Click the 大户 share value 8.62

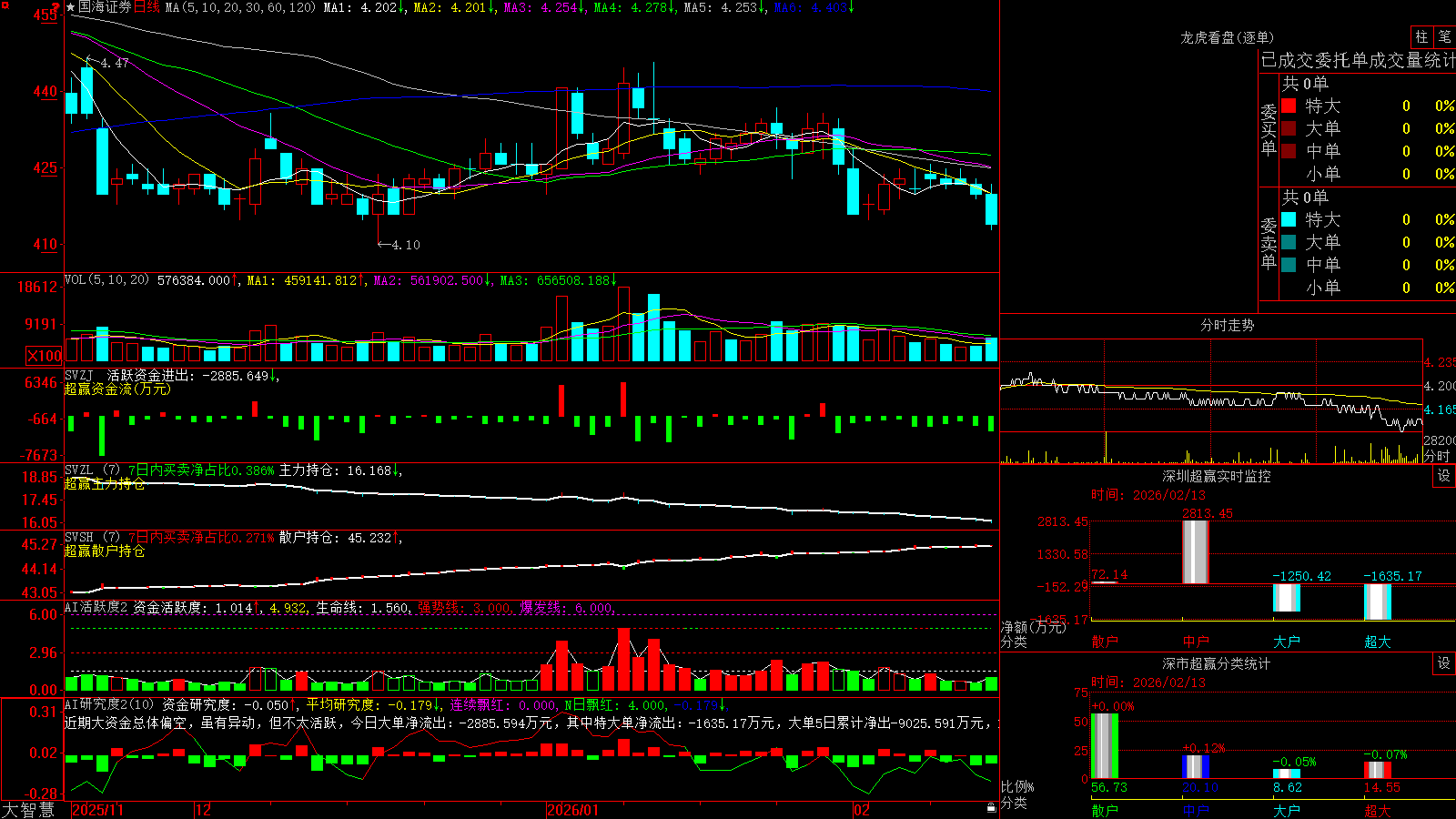click(x=1288, y=787)
